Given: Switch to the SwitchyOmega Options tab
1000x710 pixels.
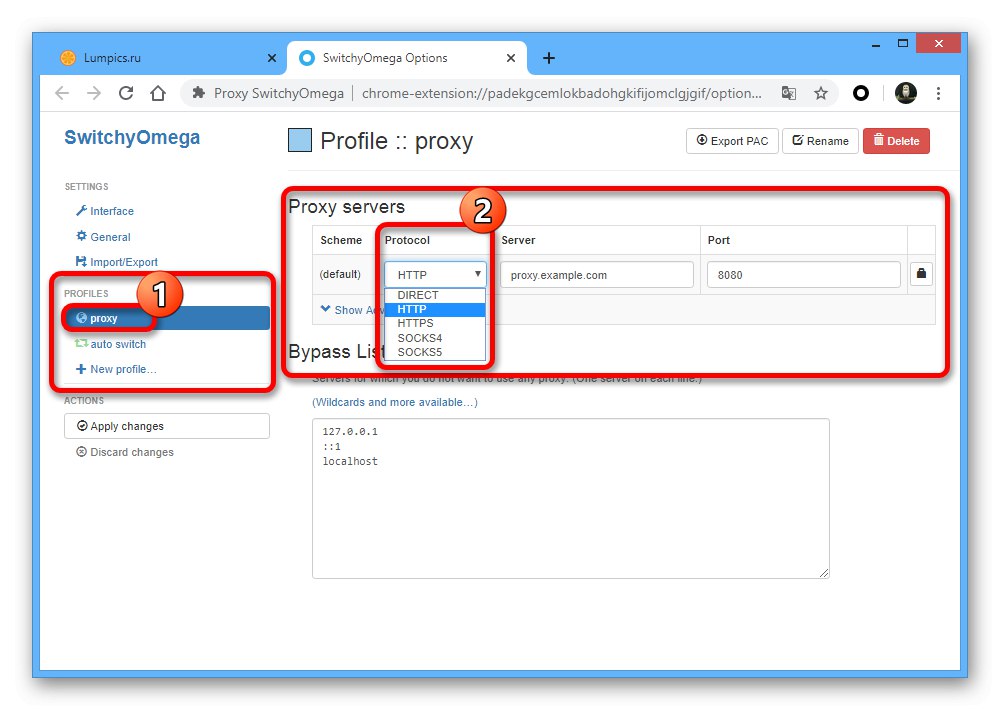Looking at the screenshot, I should (407, 58).
